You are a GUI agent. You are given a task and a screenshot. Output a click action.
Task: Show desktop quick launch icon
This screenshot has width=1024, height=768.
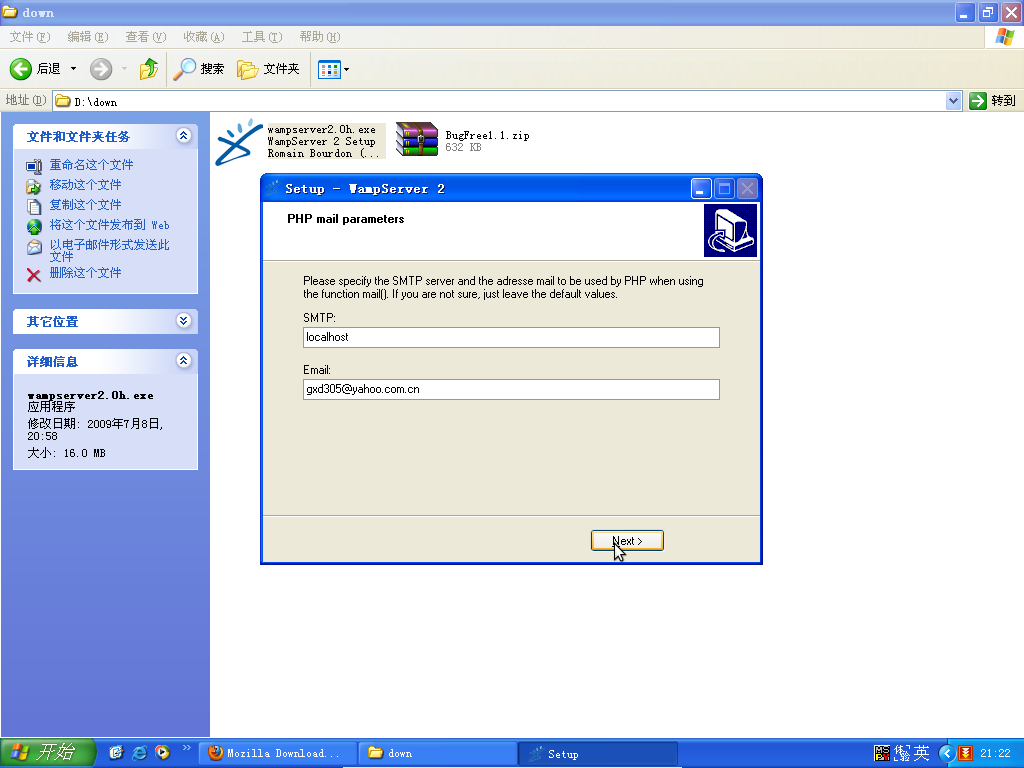point(116,753)
